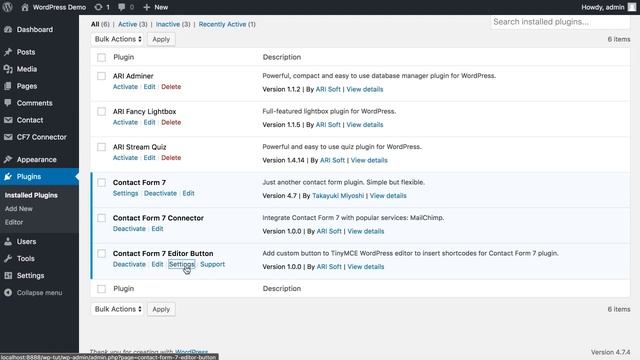Open Takayuki Miyoshi author link

338,196
